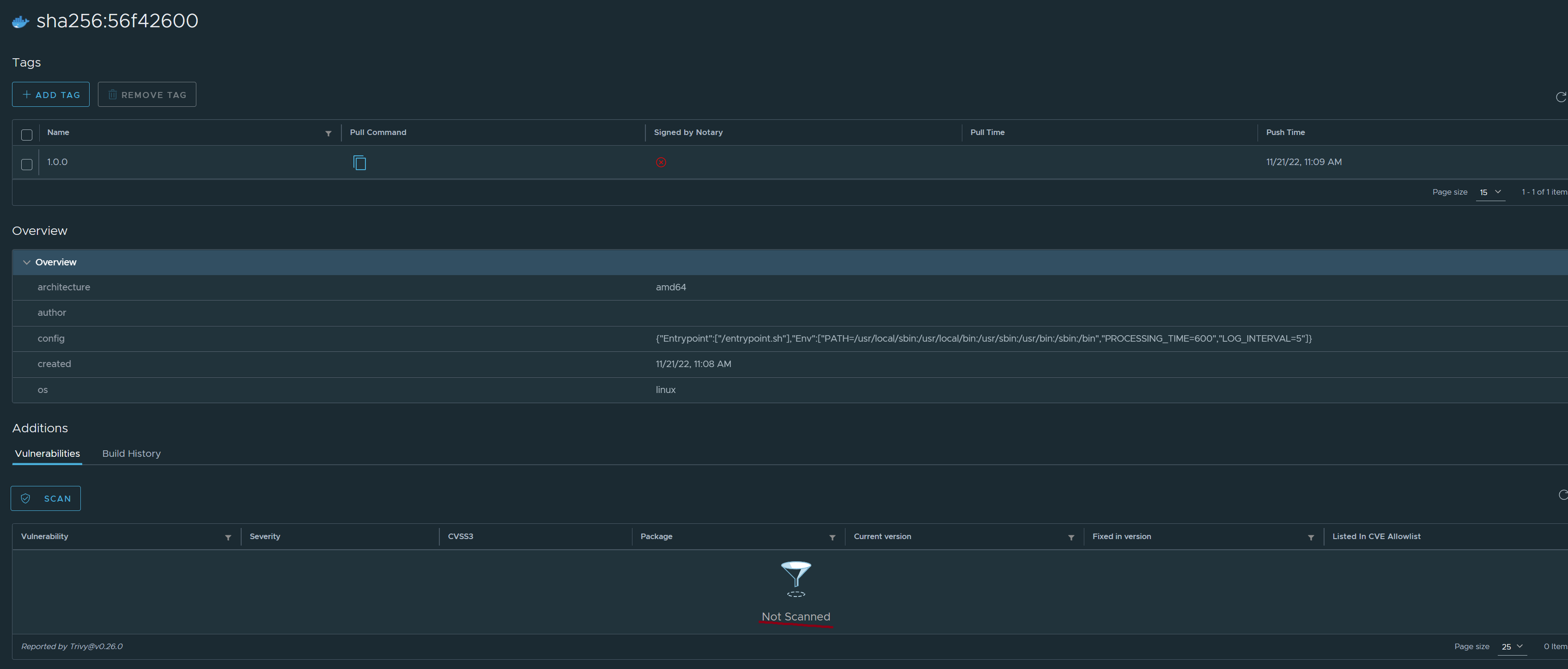Viewport: 1568px width, 669px height.
Task: Click the REMOVE TAG button
Action: pyautogui.click(x=147, y=94)
